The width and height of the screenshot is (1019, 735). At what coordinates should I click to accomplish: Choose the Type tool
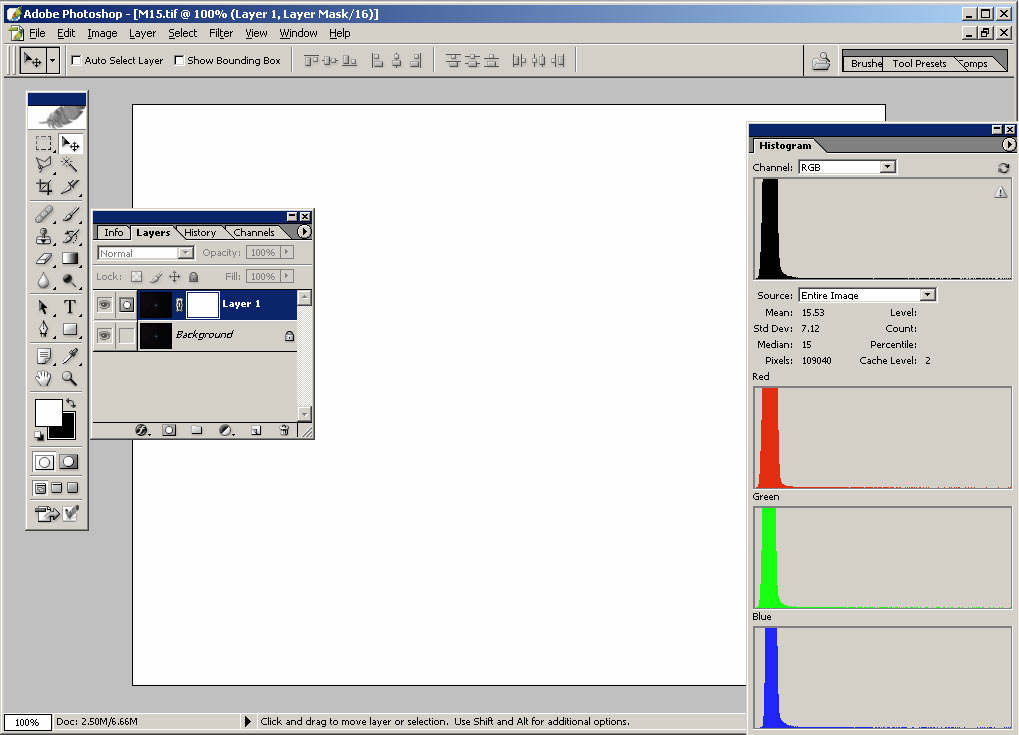(70, 307)
